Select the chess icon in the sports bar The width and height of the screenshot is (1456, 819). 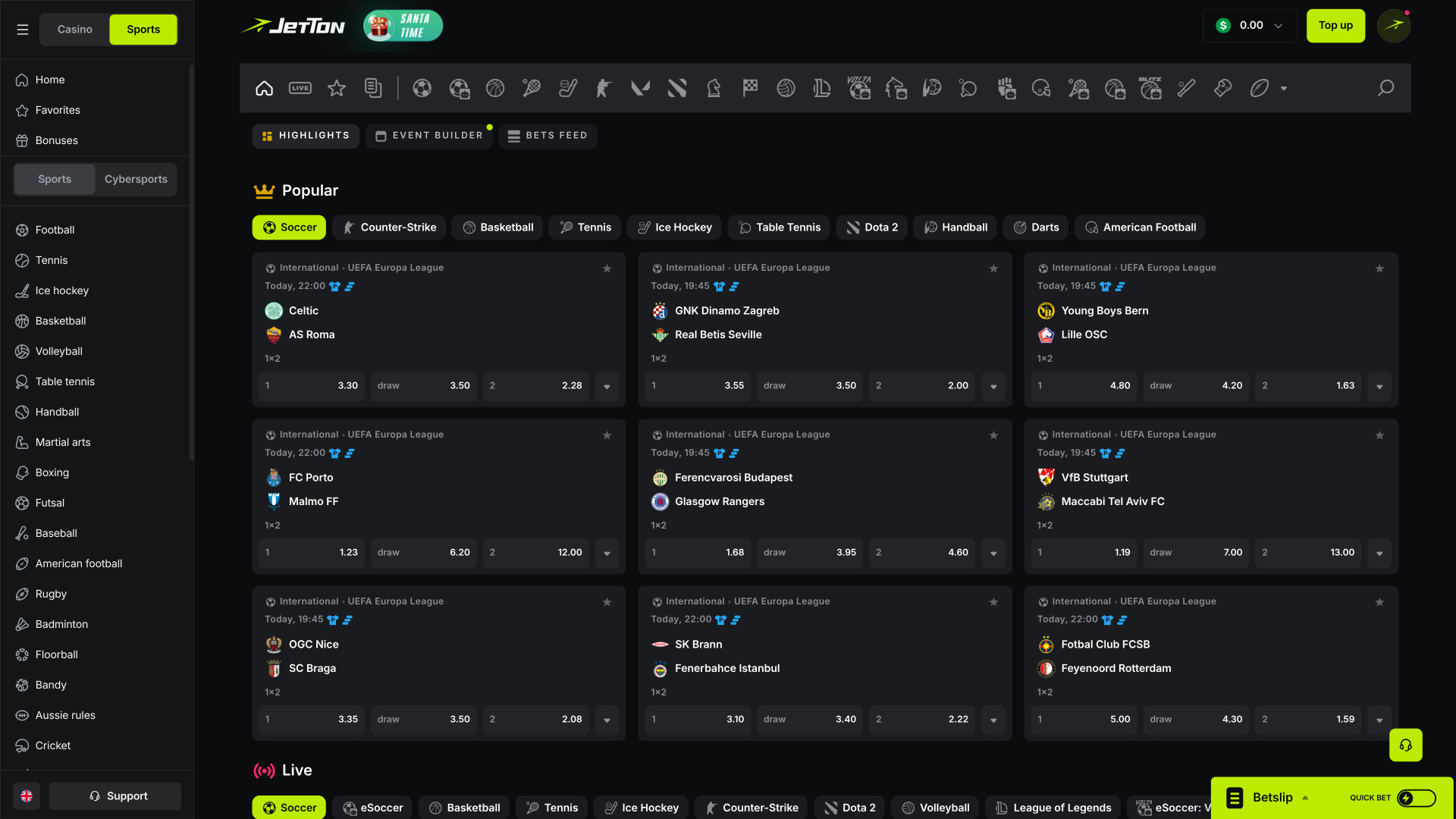pyautogui.click(x=713, y=88)
